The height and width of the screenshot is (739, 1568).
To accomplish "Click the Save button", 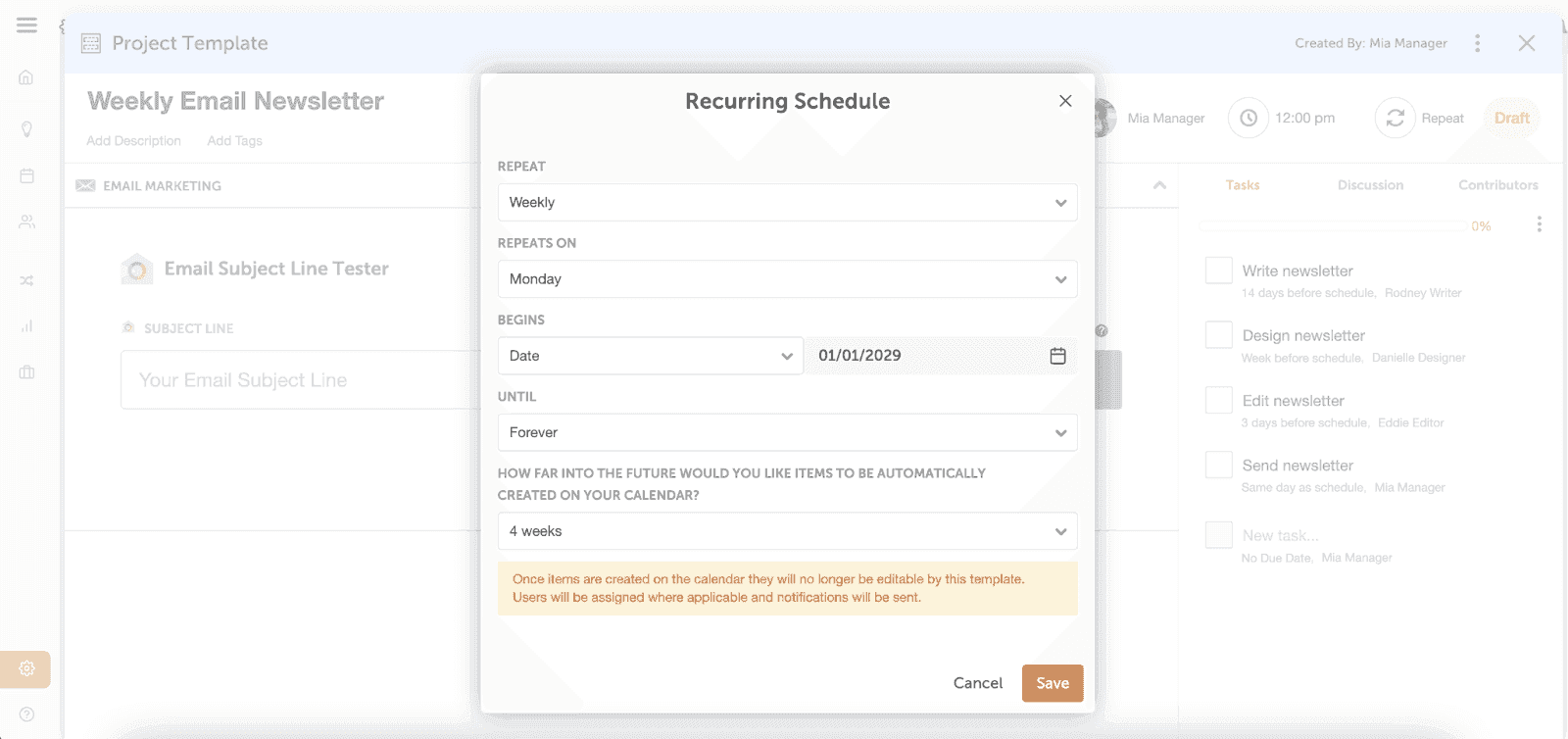I will 1052,683.
